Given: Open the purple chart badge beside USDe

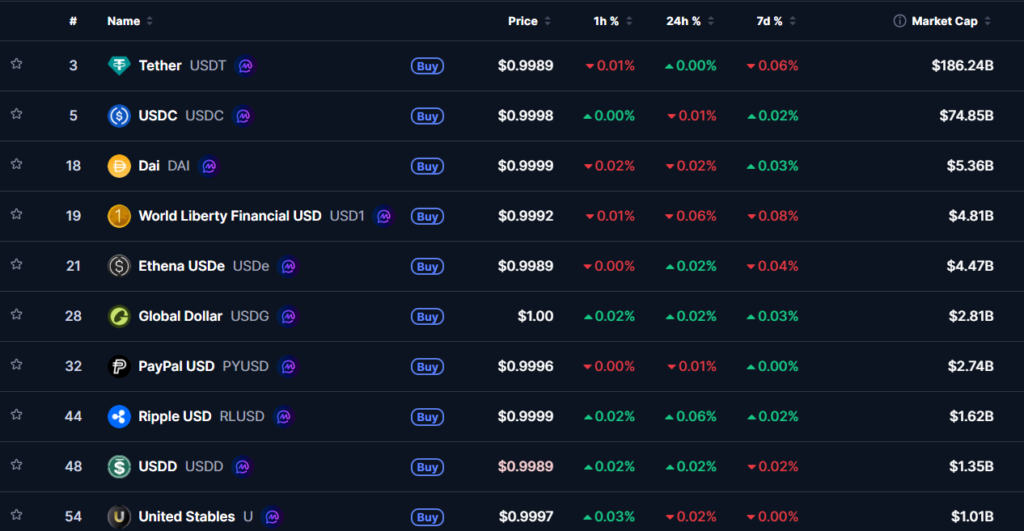Looking at the screenshot, I should coord(289,266).
